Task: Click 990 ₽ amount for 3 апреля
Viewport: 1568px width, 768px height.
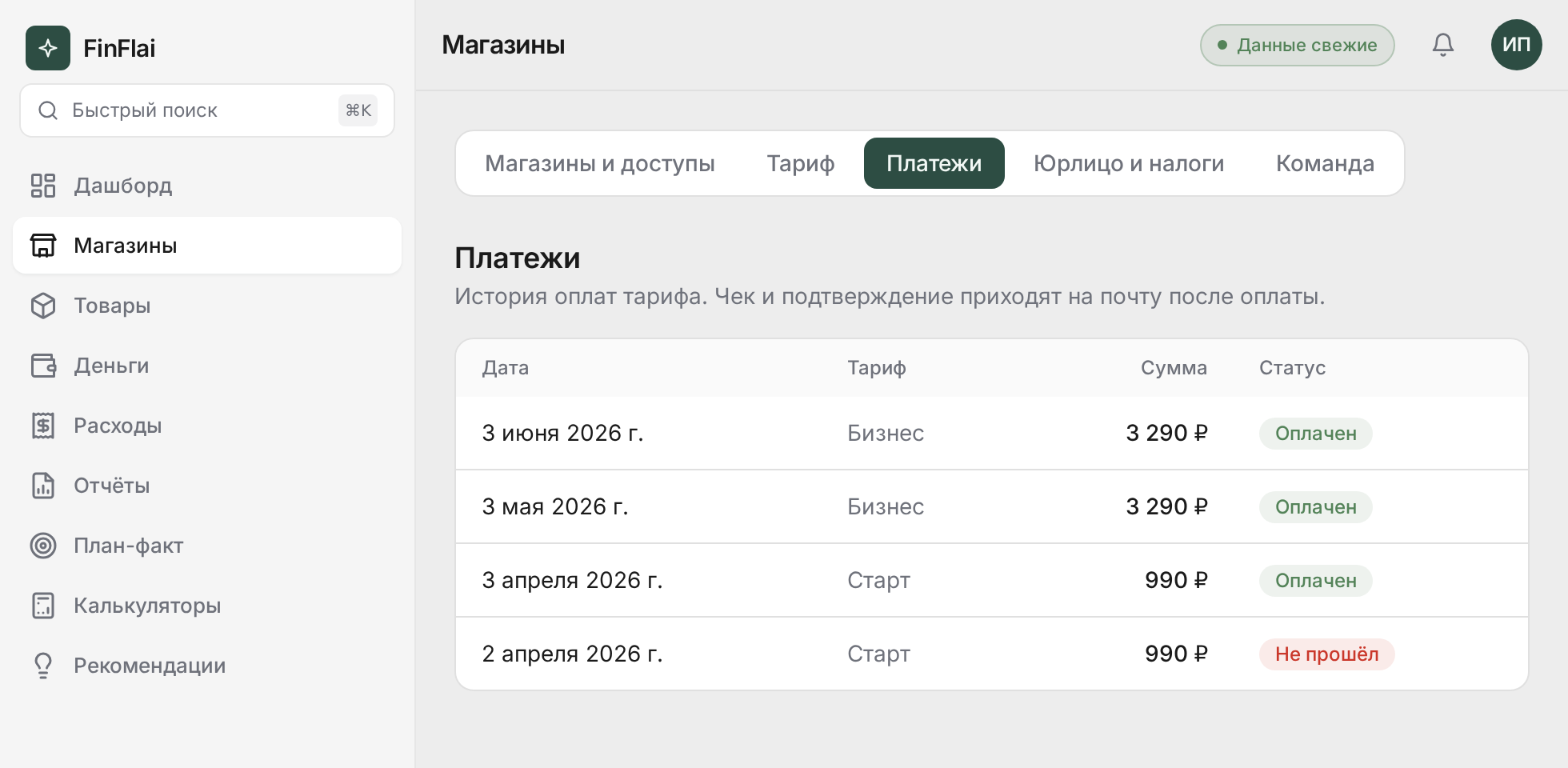Action: [1176, 580]
